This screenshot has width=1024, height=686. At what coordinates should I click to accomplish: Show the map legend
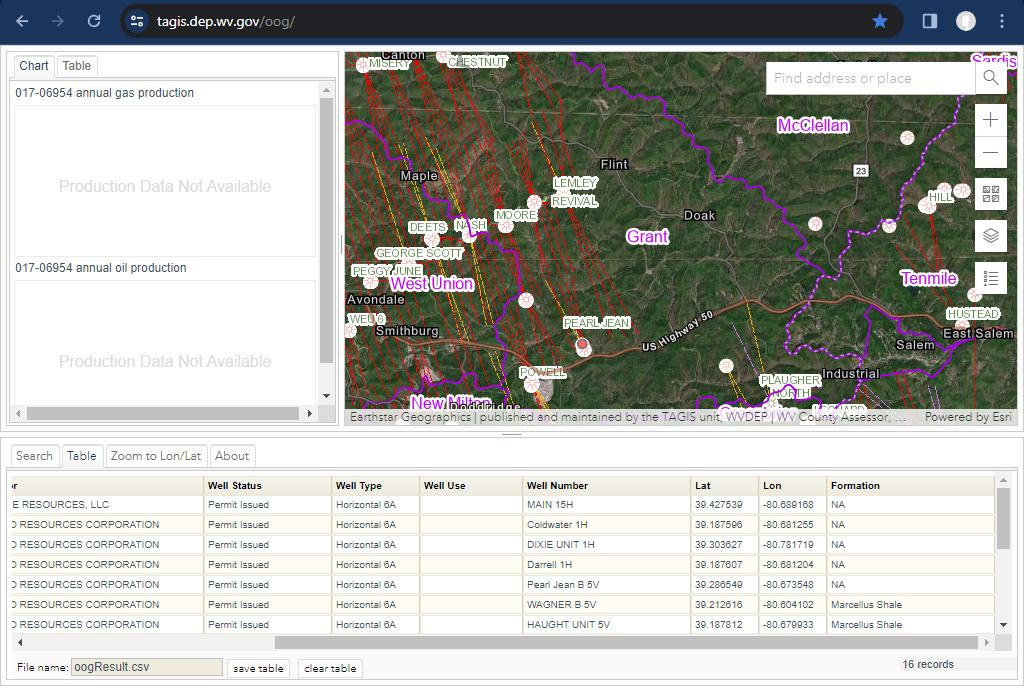[x=990, y=279]
